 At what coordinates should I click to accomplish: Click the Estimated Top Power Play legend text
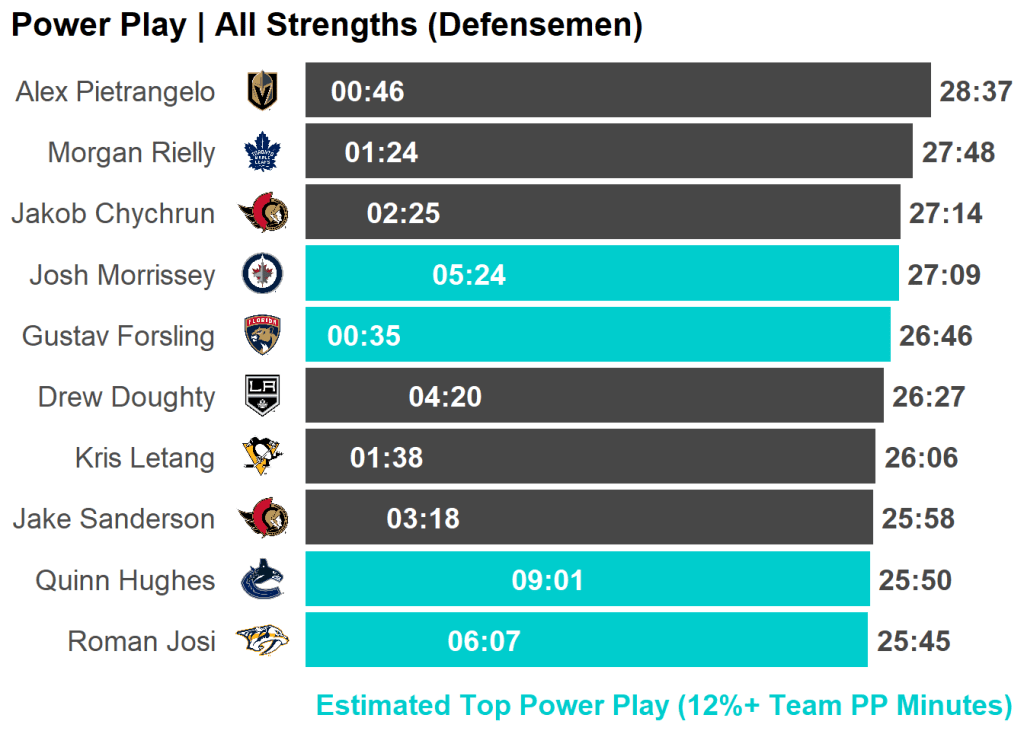click(664, 705)
